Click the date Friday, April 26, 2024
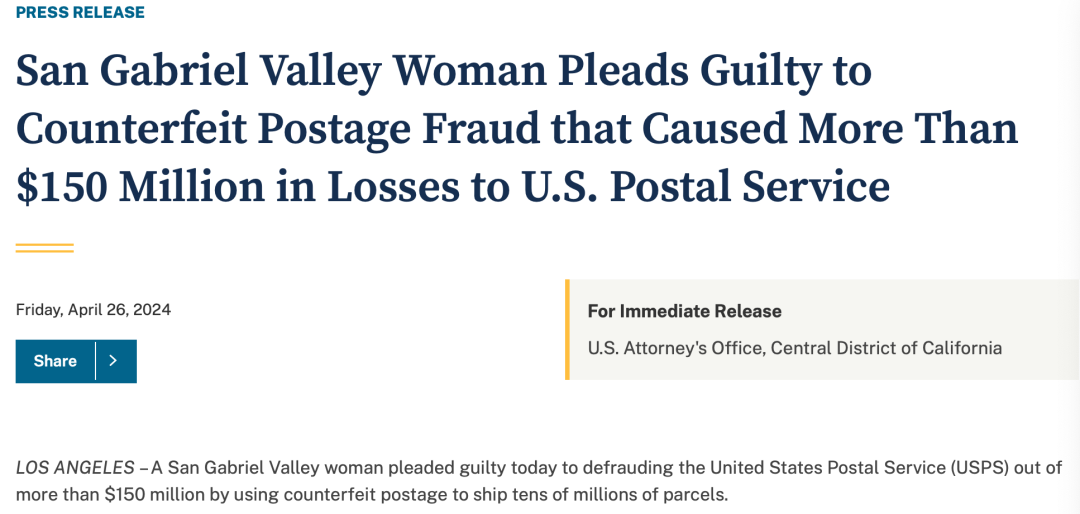The height and width of the screenshot is (514, 1080). tap(94, 310)
